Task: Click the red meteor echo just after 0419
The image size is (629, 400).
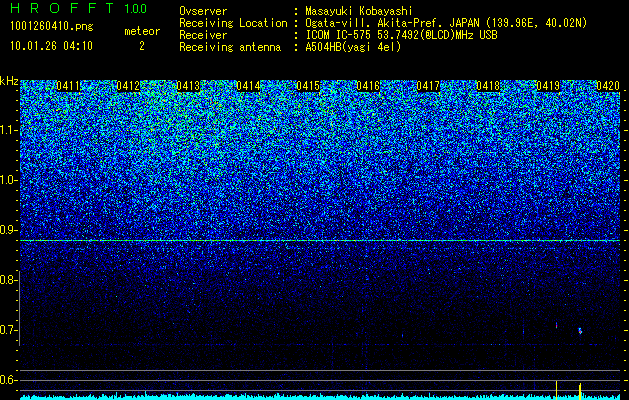Action: tap(556, 325)
